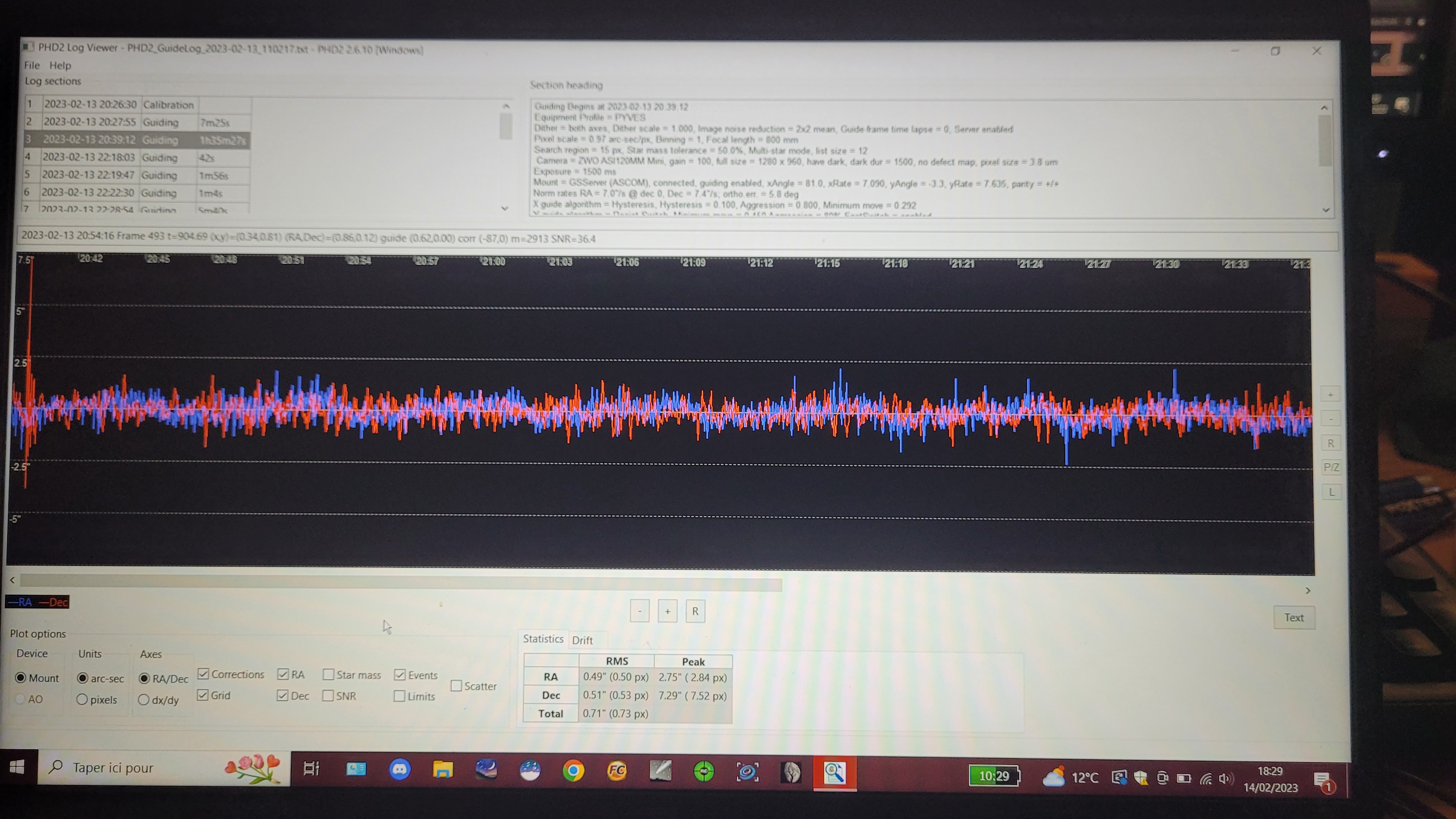The image size is (1456, 819).
Task: Click the P/Z button beside the graph
Action: coord(1331,467)
